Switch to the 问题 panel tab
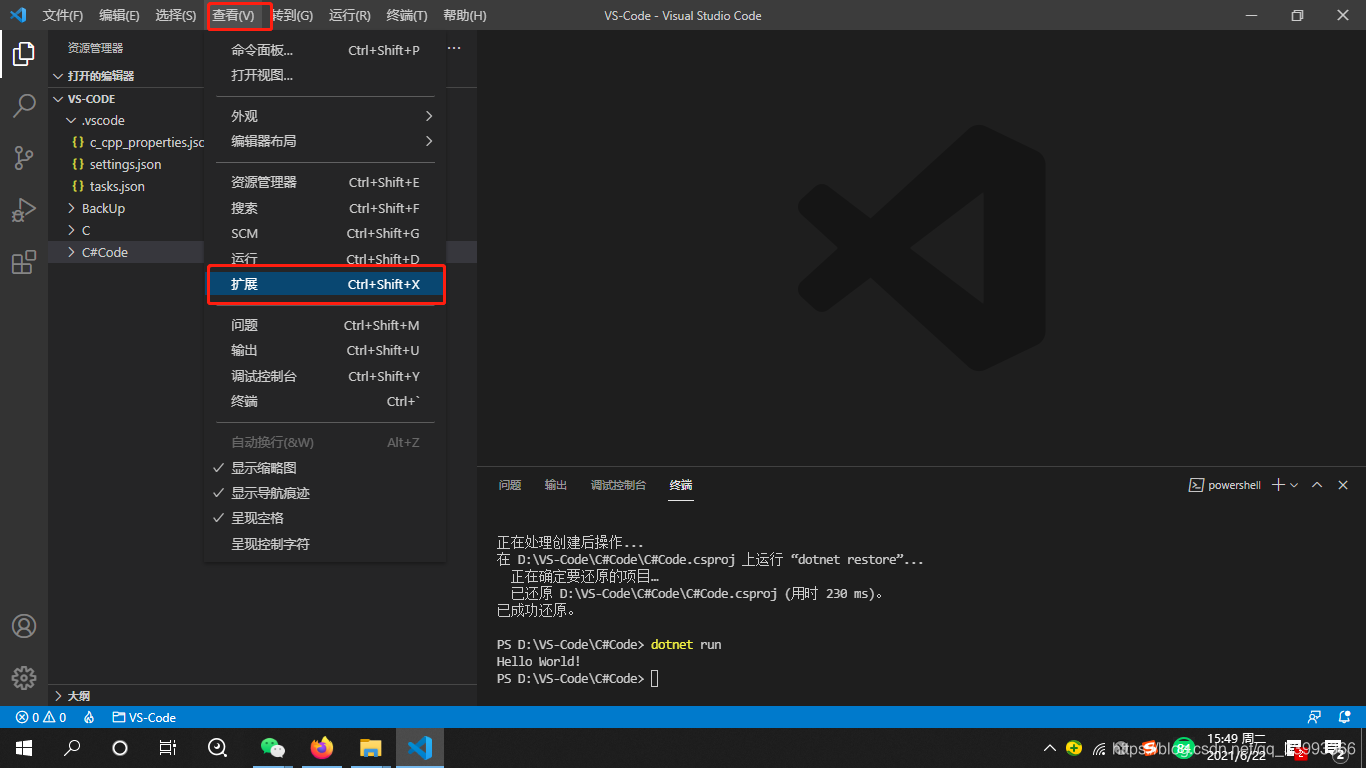The width and height of the screenshot is (1366, 768). [510, 485]
